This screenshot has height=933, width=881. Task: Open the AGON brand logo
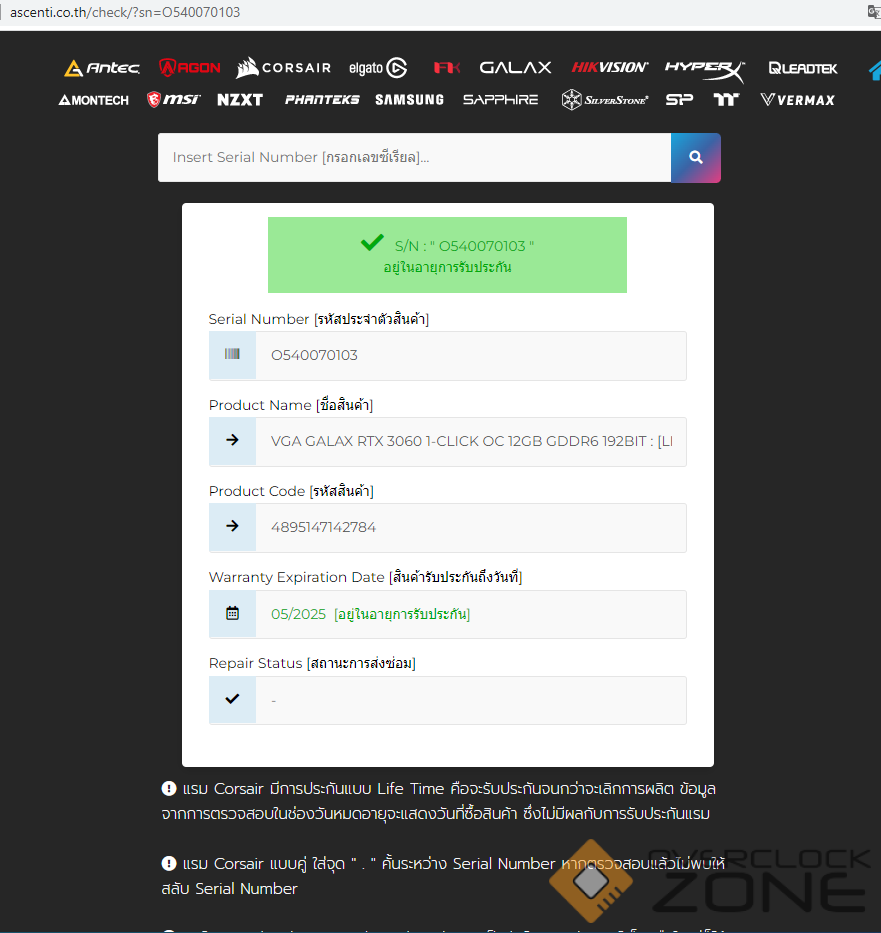click(x=190, y=68)
